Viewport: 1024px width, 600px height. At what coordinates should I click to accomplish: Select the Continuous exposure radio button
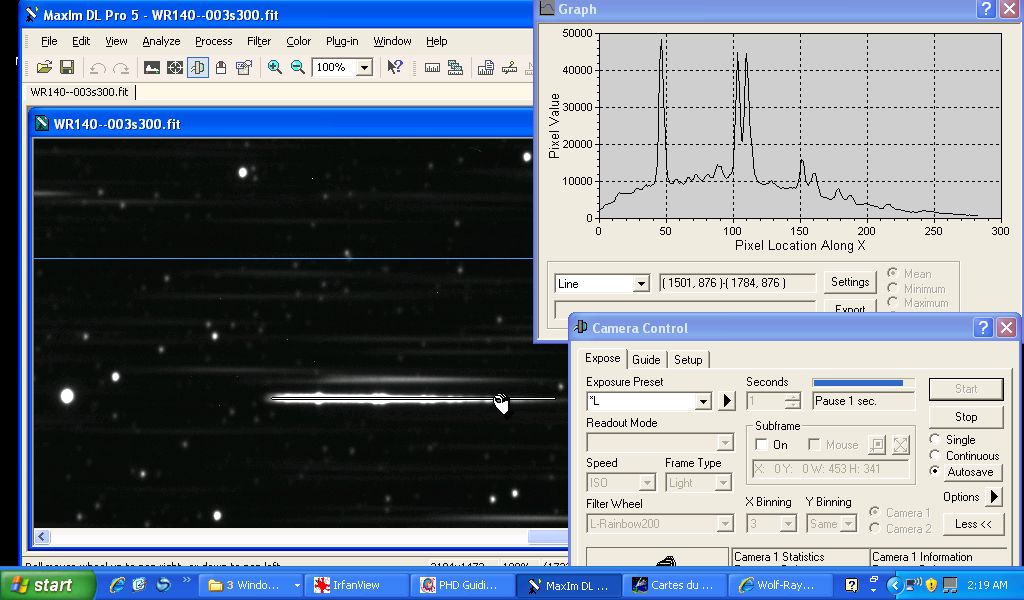pyautogui.click(x=935, y=455)
